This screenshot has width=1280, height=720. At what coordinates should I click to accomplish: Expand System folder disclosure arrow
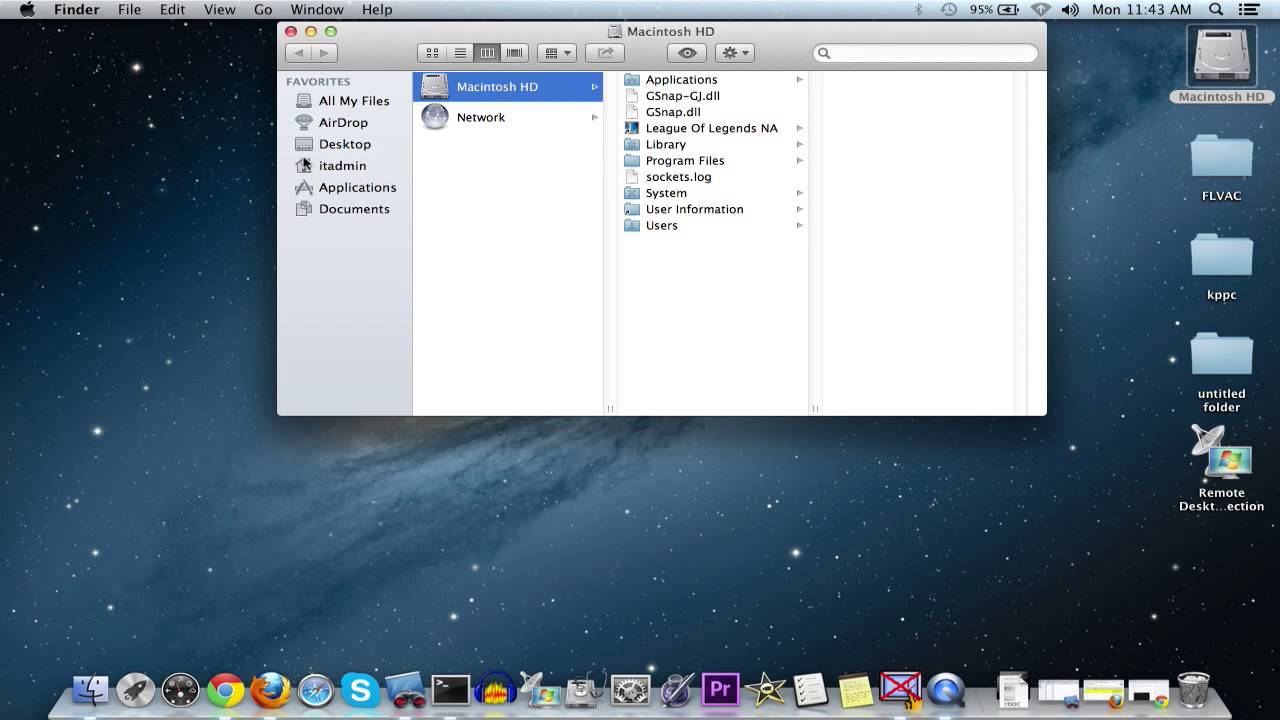click(x=800, y=193)
